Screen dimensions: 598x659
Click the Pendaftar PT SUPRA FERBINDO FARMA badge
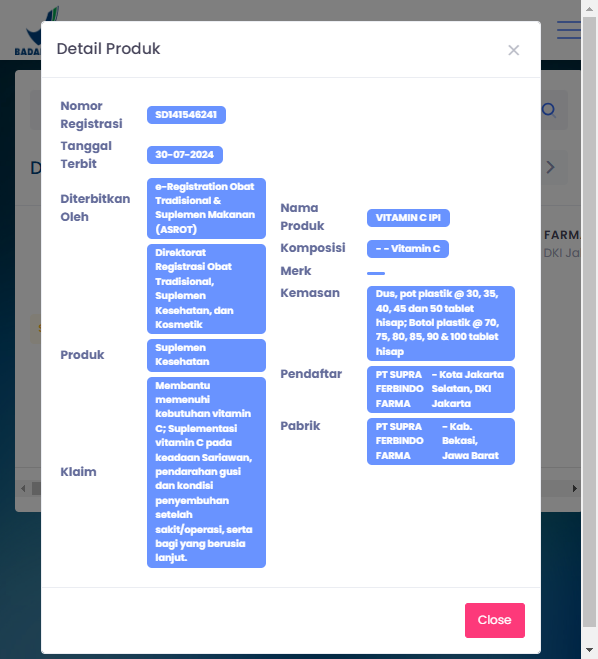point(441,389)
